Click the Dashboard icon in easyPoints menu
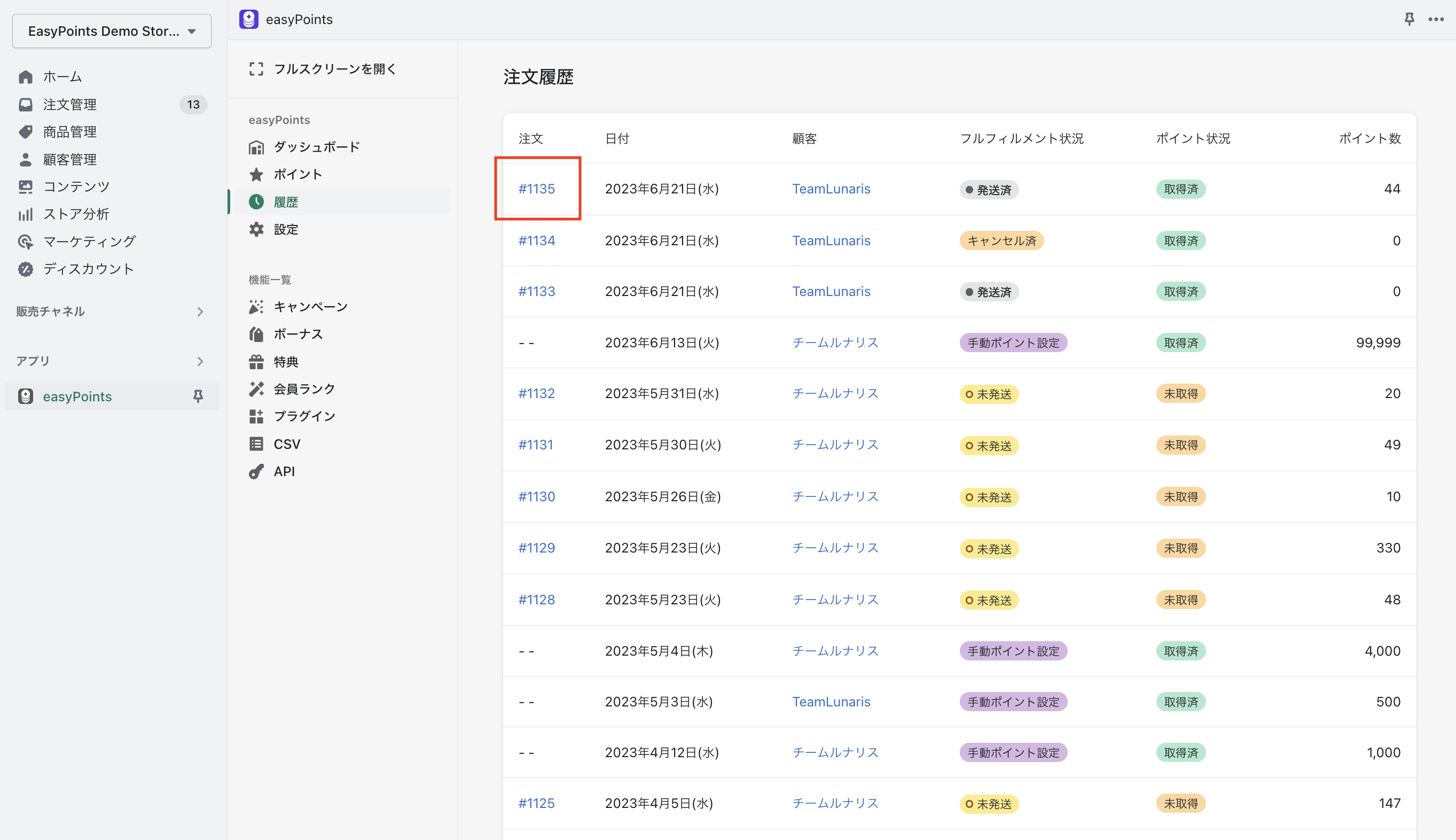Viewport: 1456px width, 840px height. click(256, 147)
